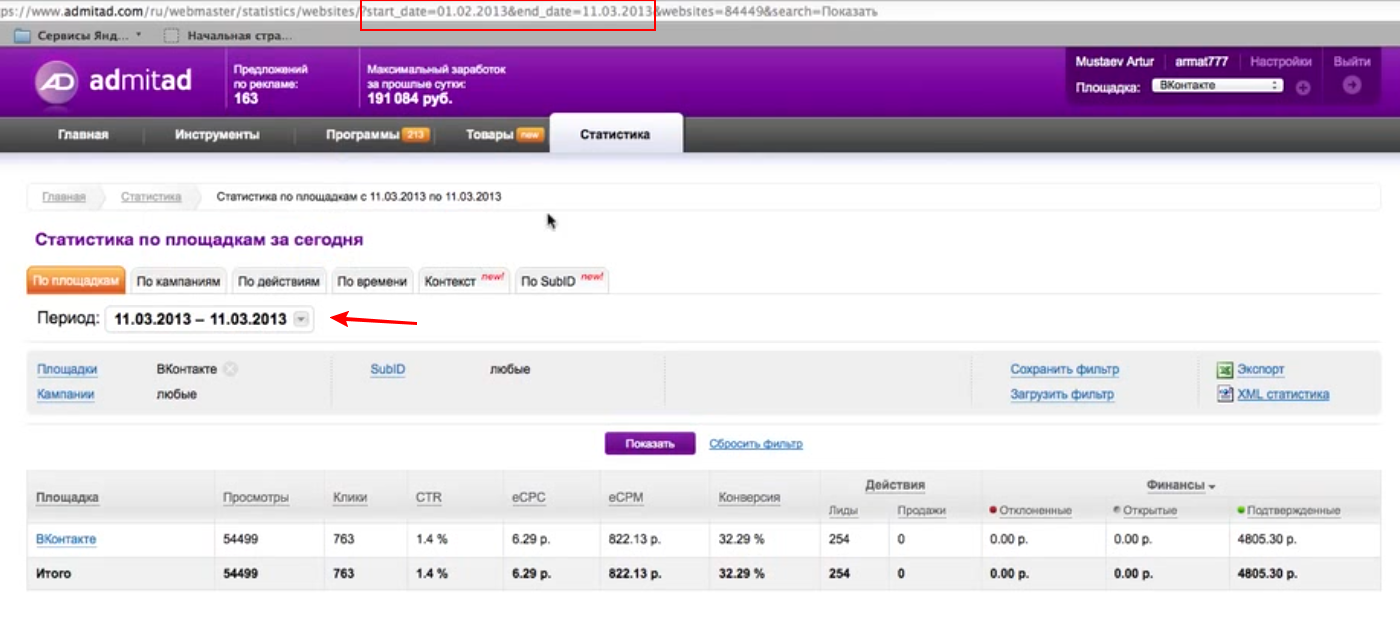Click 54499 in the Итого row
This screenshot has height=618, width=1400.
(241, 574)
